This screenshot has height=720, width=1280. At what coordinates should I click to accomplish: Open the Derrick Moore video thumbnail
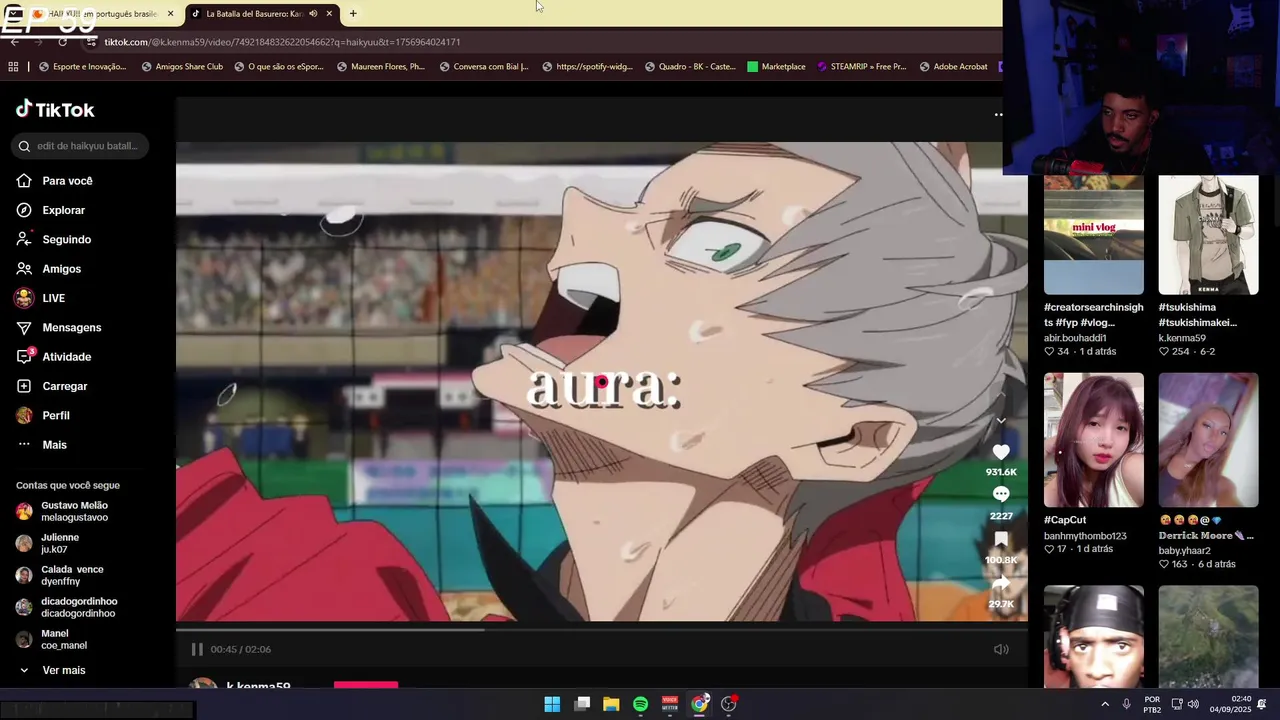1208,440
